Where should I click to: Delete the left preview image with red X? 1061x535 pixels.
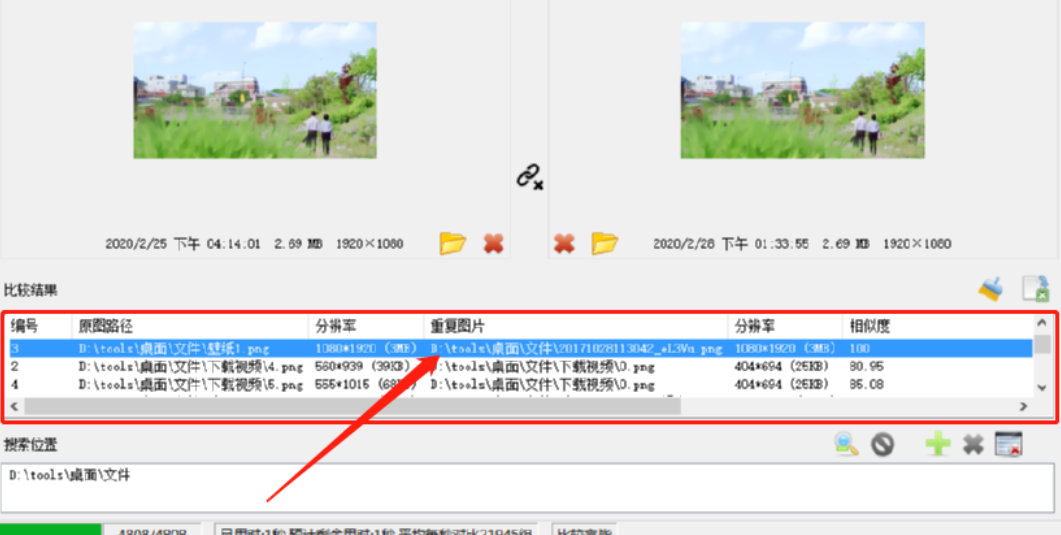pos(493,243)
